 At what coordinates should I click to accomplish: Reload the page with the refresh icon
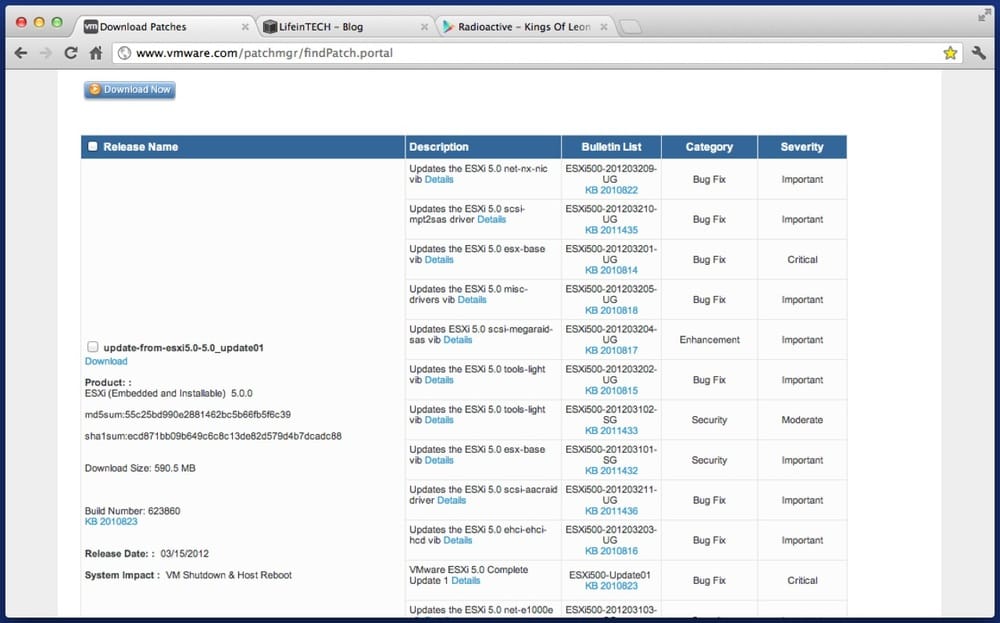coord(71,53)
